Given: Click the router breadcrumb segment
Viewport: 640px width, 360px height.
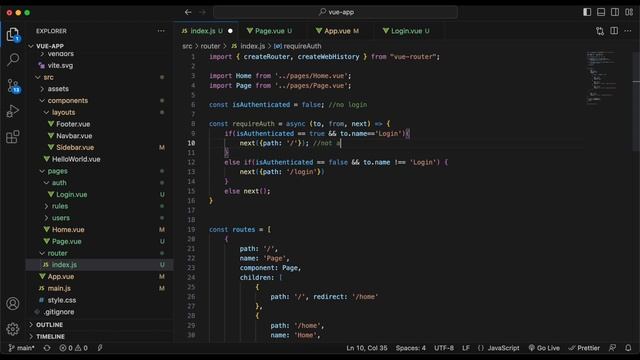Looking at the screenshot, I should click(x=210, y=46).
